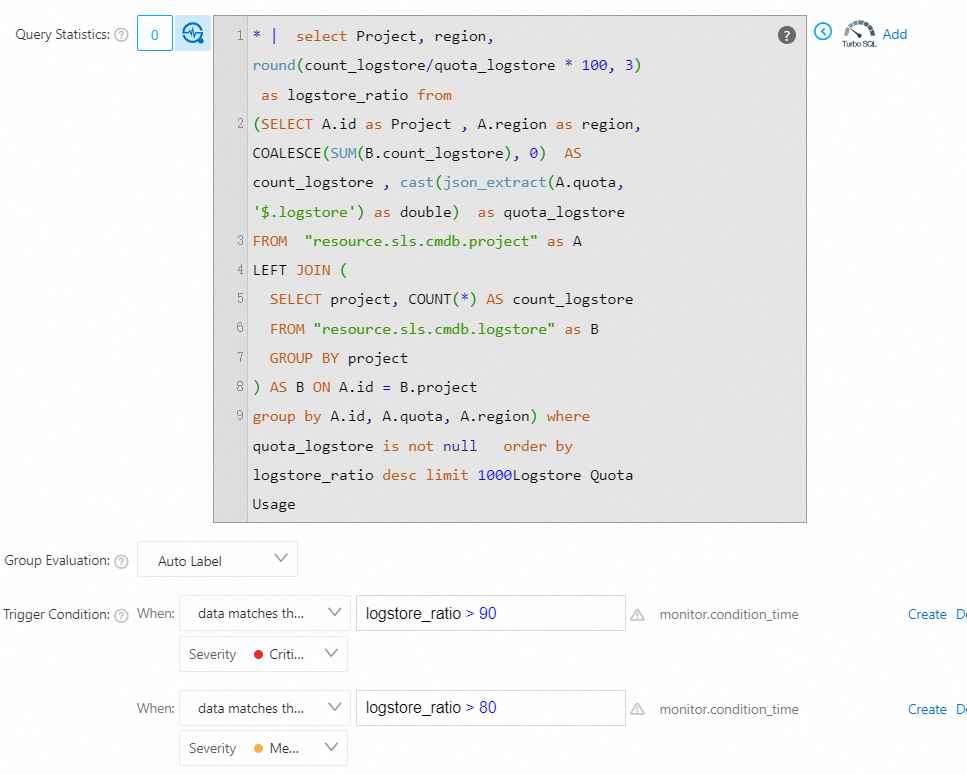Click the GROUP BY project line in editor
Viewport: 967px width, 775px height.
(339, 358)
